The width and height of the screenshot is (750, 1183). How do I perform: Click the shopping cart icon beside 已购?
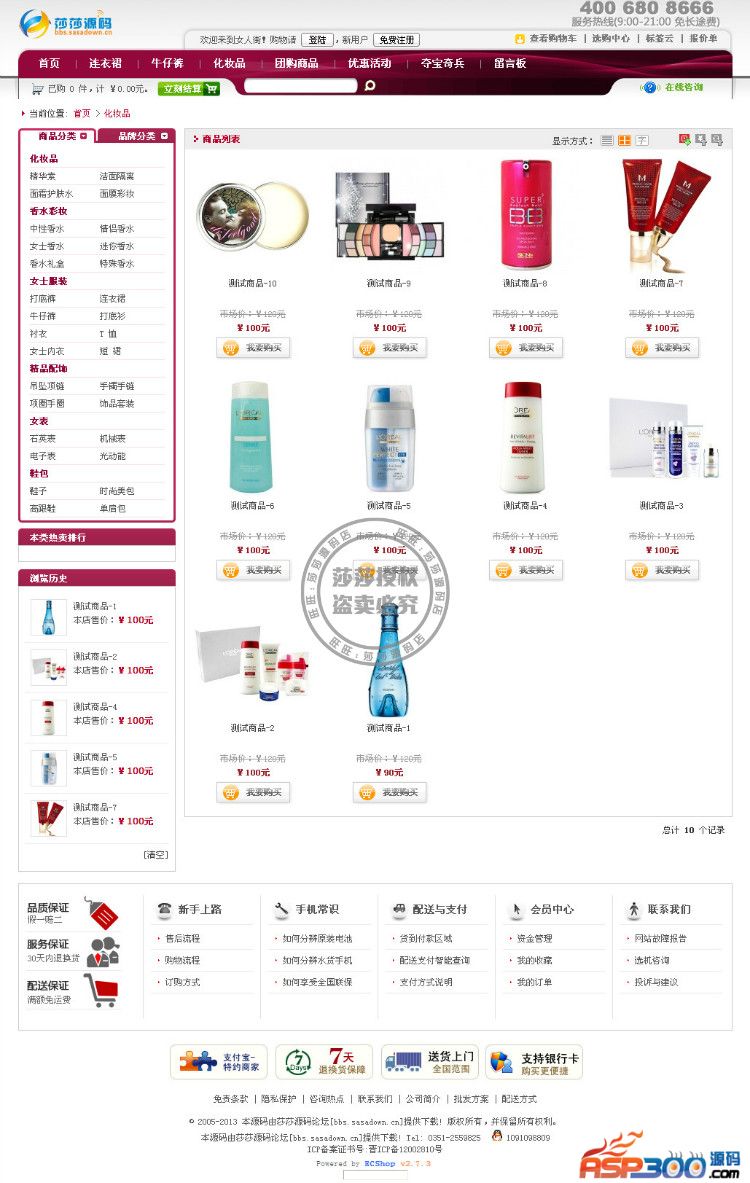pyautogui.click(x=37, y=89)
